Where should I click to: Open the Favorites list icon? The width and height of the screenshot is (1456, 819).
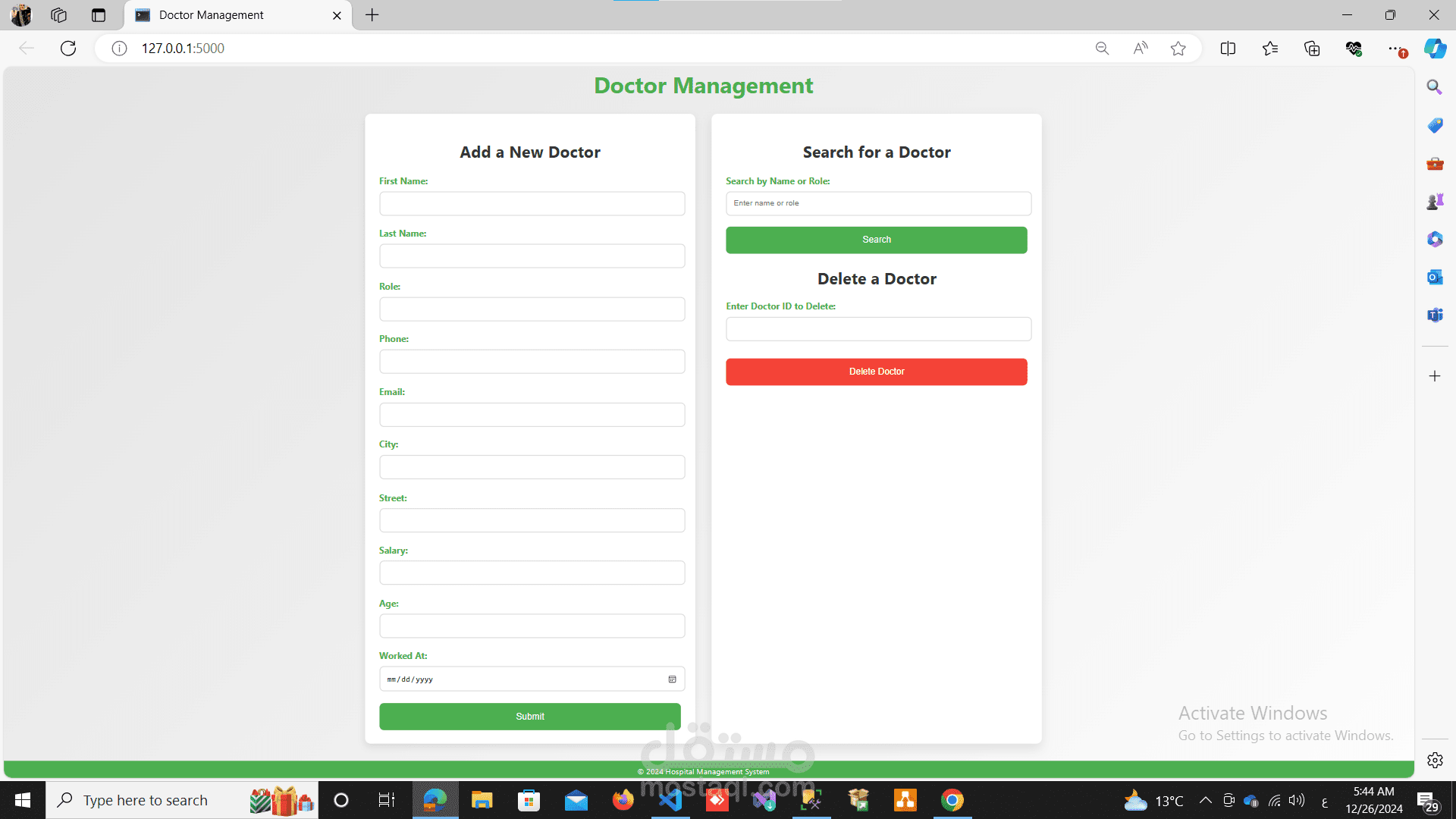tap(1270, 49)
